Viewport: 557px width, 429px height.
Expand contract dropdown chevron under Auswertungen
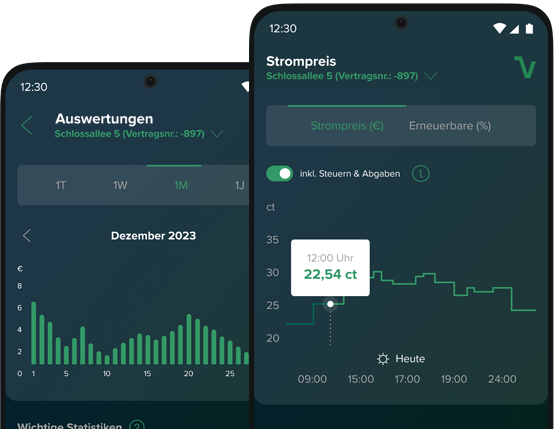217,134
